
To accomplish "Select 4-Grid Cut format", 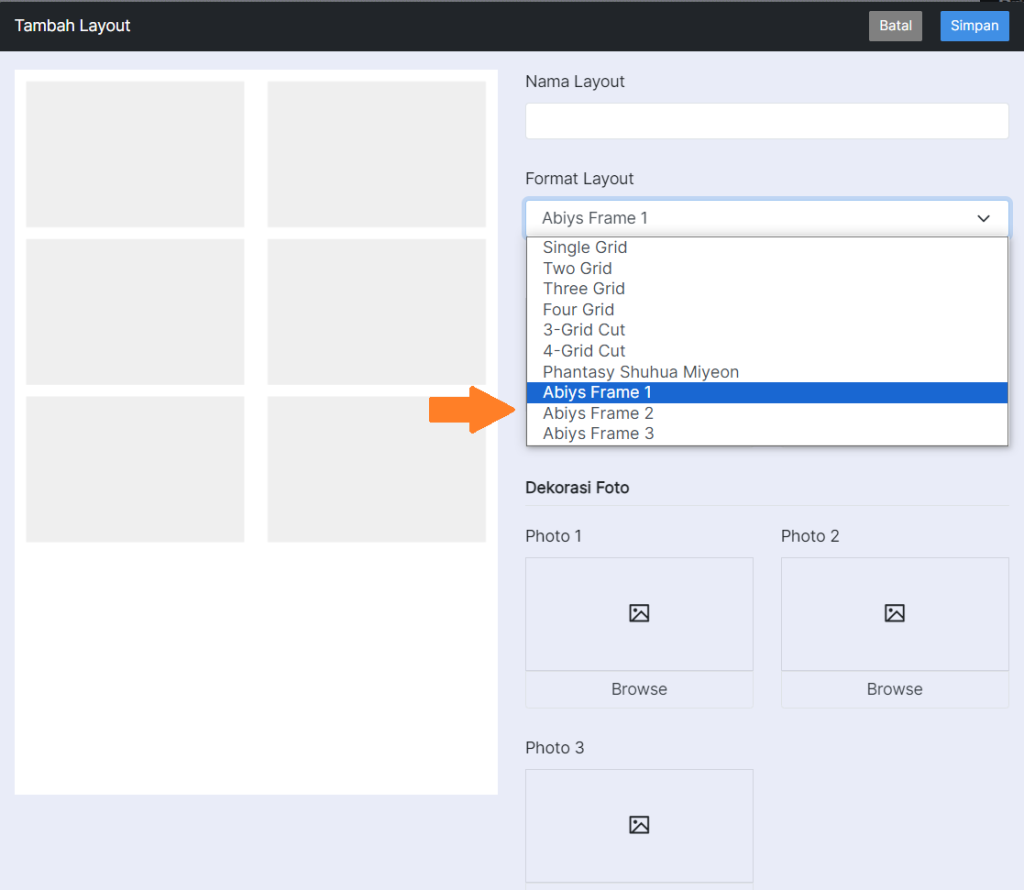I will [767, 351].
